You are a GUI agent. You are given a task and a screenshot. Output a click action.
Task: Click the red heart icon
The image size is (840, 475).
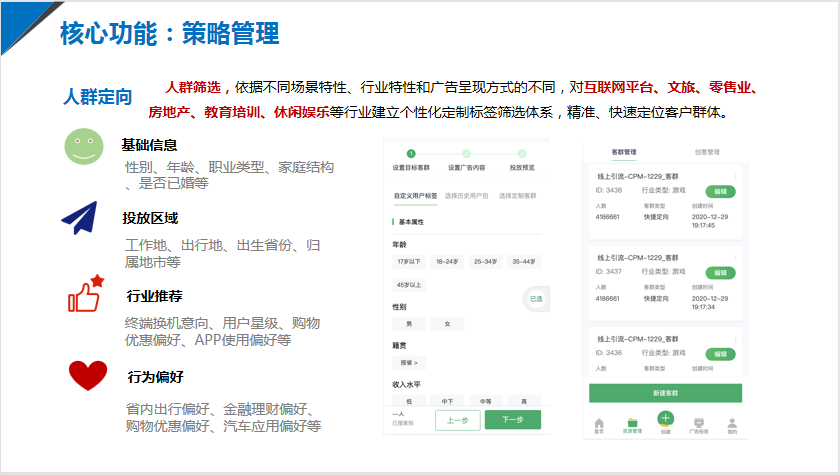click(87, 376)
